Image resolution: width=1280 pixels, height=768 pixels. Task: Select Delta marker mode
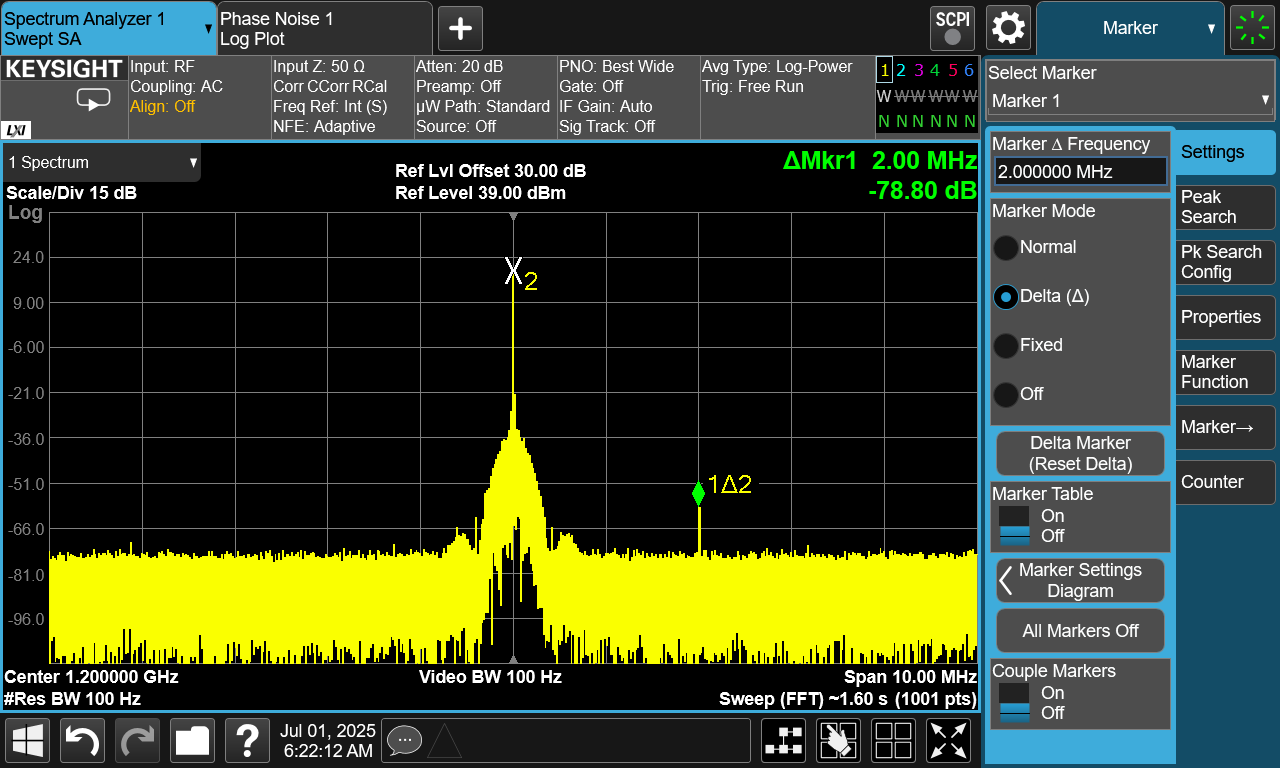[x=1005, y=296]
